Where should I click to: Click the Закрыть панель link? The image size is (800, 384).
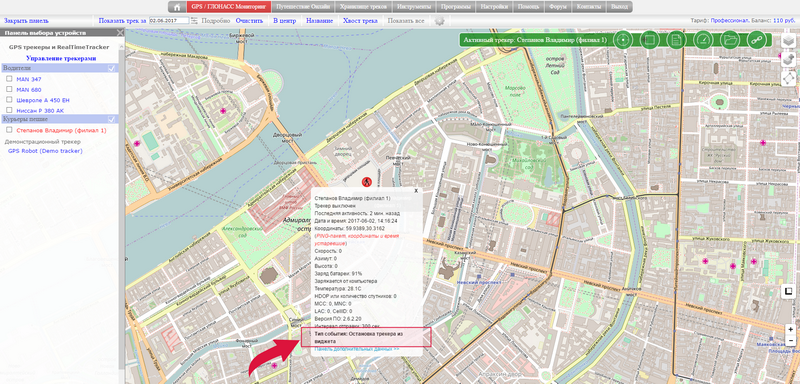(27, 21)
